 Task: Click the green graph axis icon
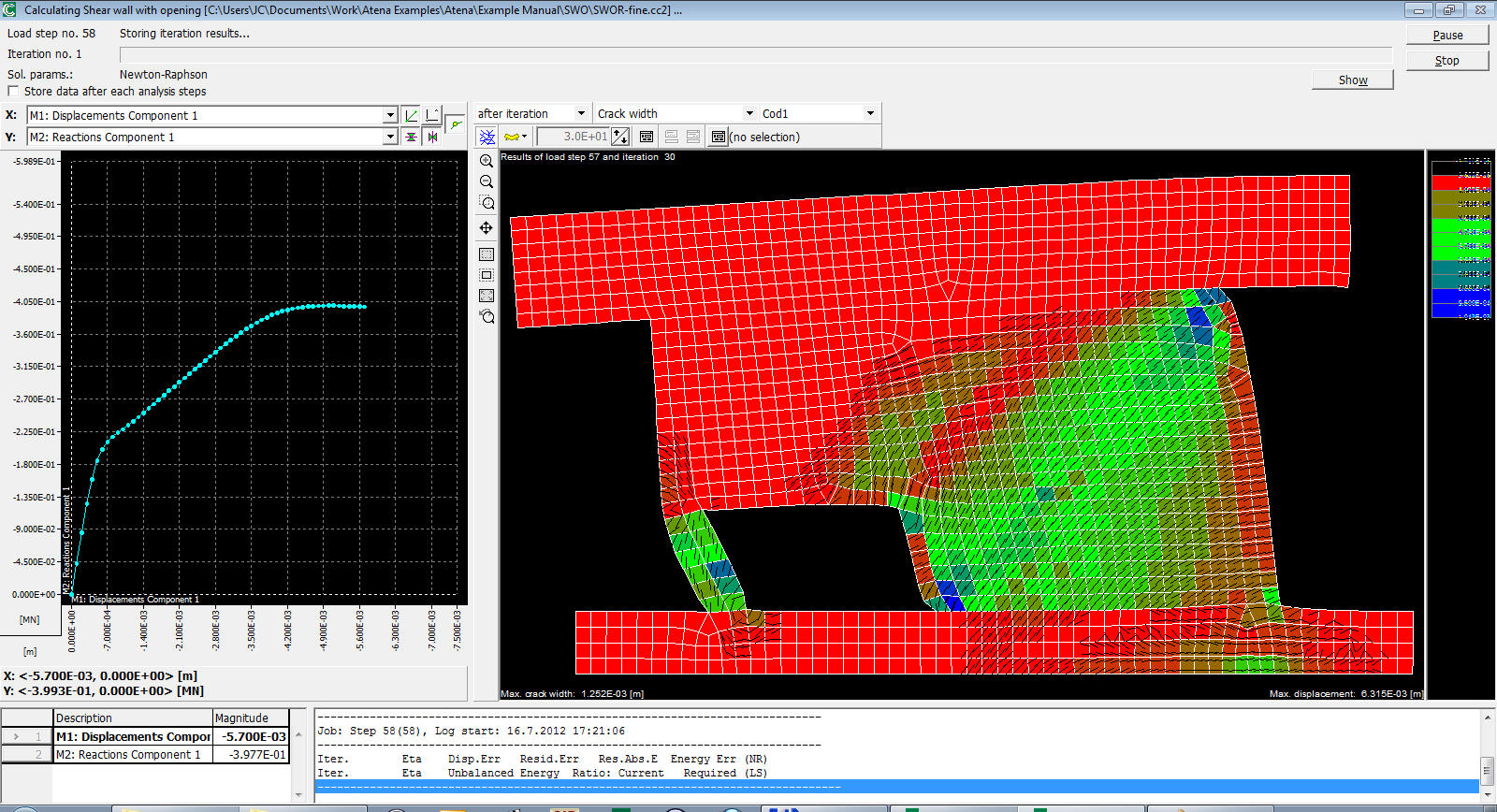pos(411,115)
